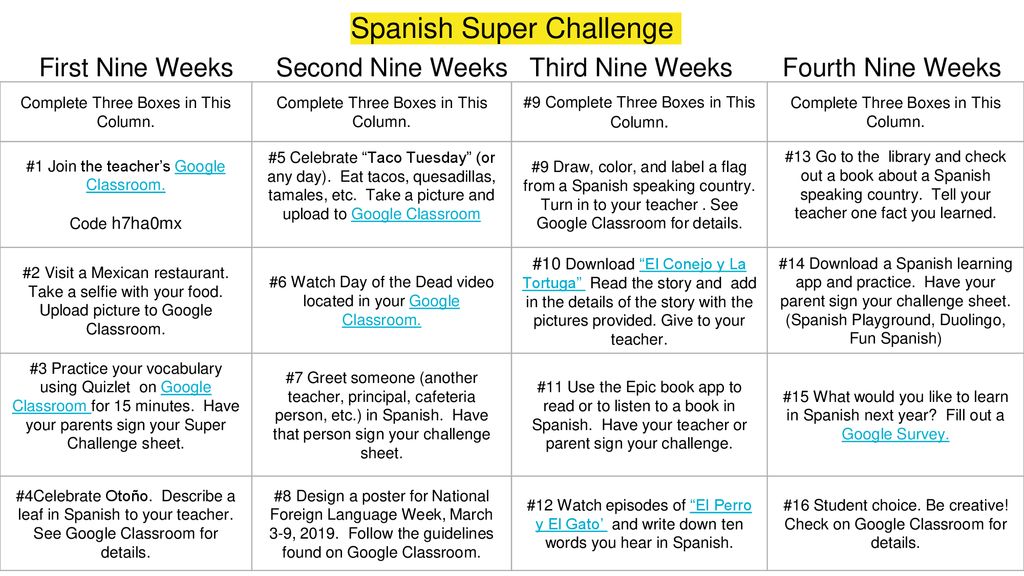Click box #4 Celebrate Otoño leaf activity

[x=126, y=524]
